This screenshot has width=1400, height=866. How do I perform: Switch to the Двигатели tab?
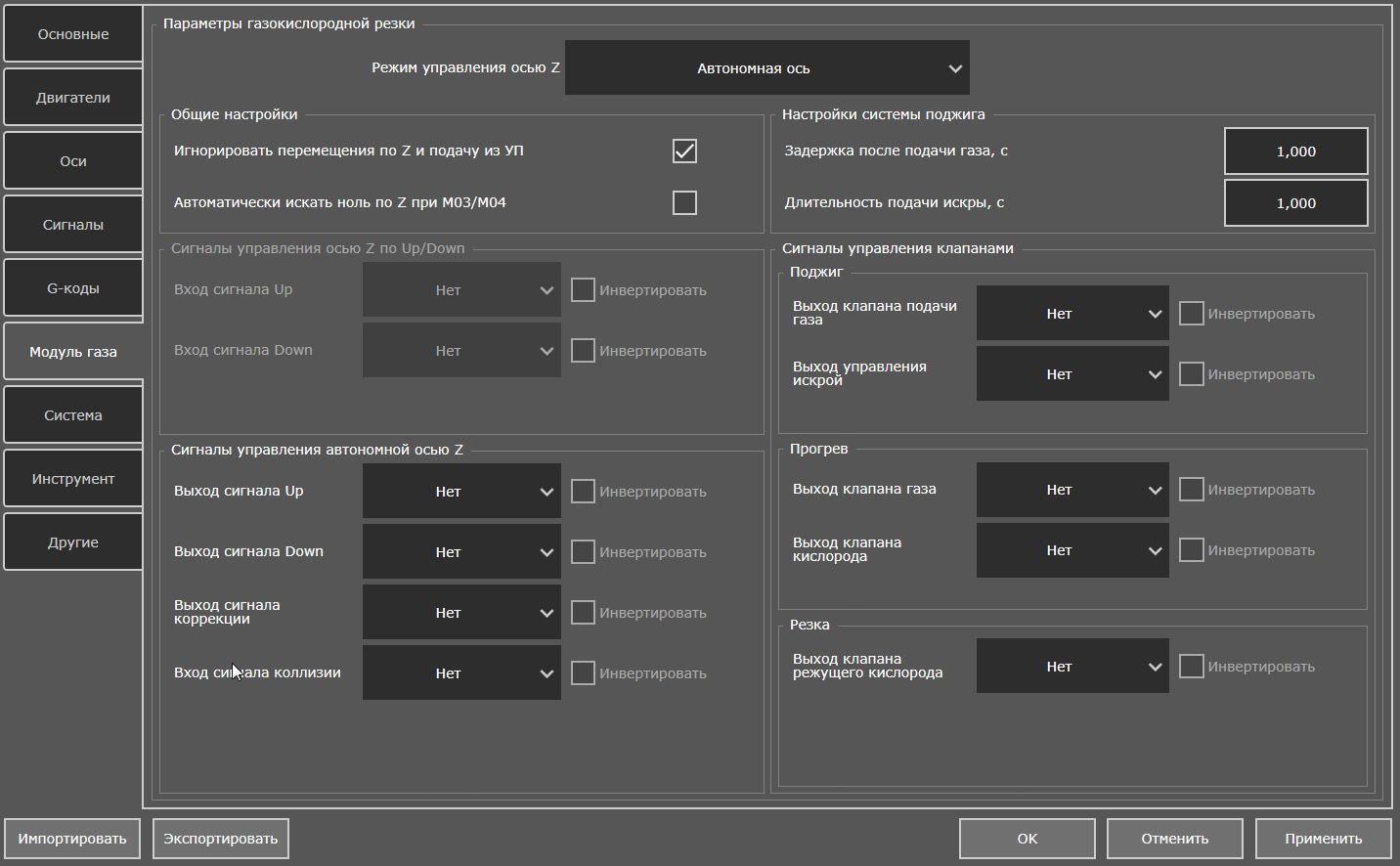pyautogui.click(x=73, y=98)
